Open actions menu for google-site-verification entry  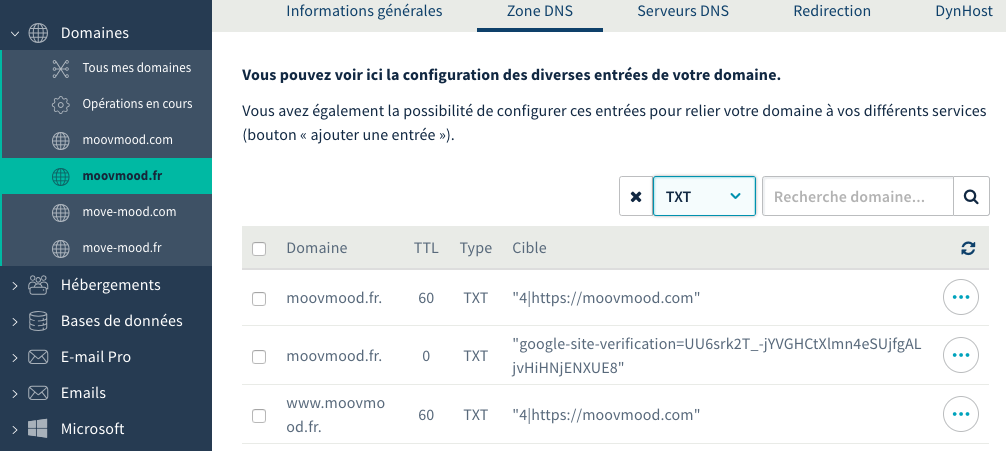coord(961,355)
